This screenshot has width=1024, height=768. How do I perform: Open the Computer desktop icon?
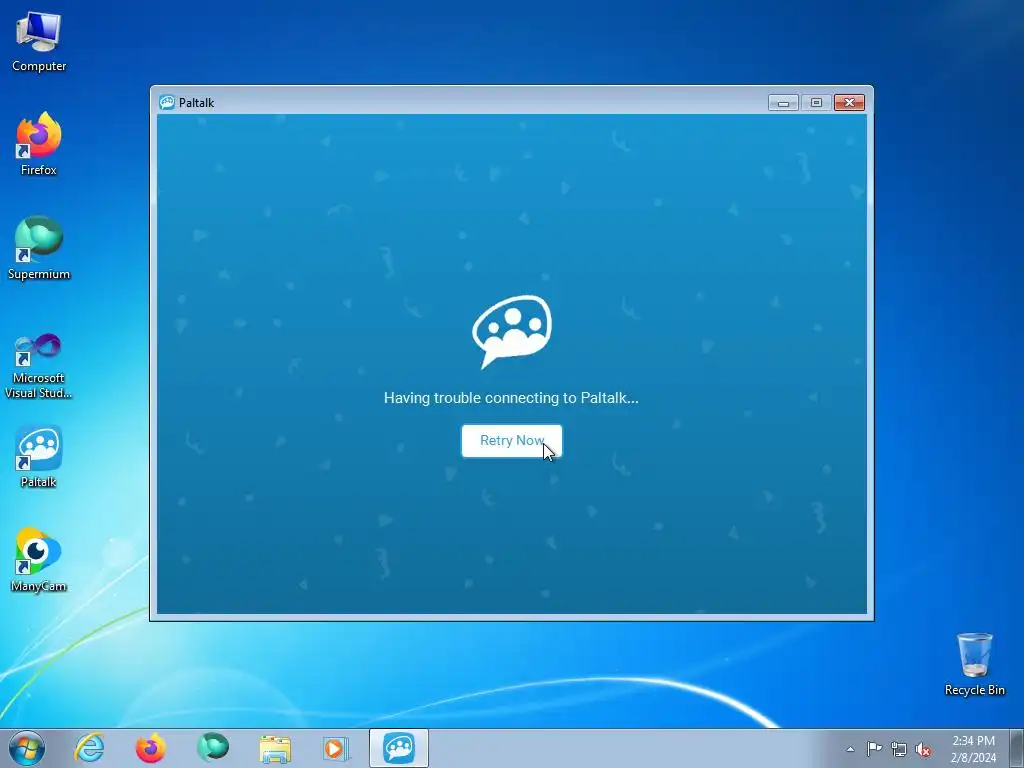tap(39, 42)
